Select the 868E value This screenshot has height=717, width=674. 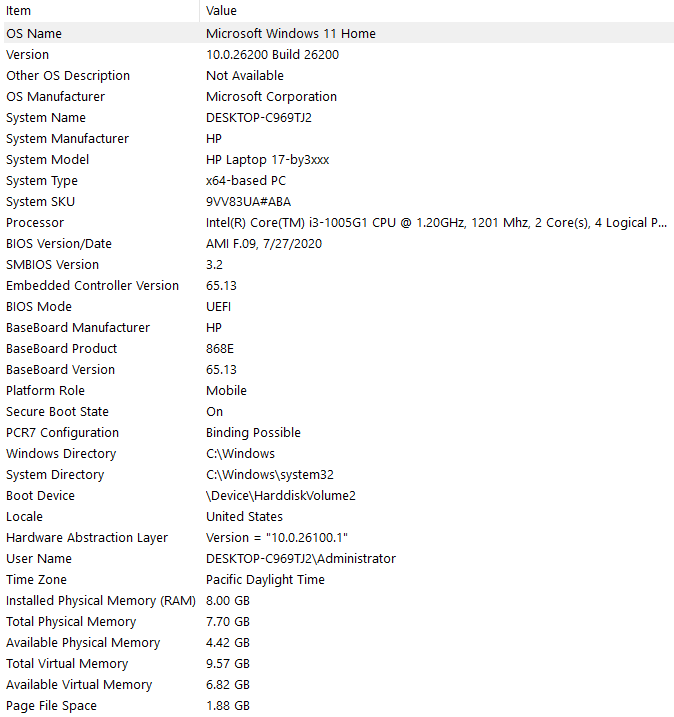click(220, 349)
